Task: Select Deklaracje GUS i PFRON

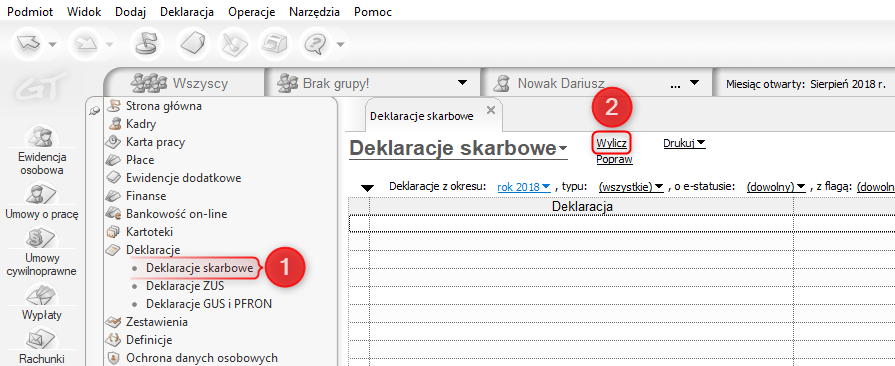Action: [209, 304]
